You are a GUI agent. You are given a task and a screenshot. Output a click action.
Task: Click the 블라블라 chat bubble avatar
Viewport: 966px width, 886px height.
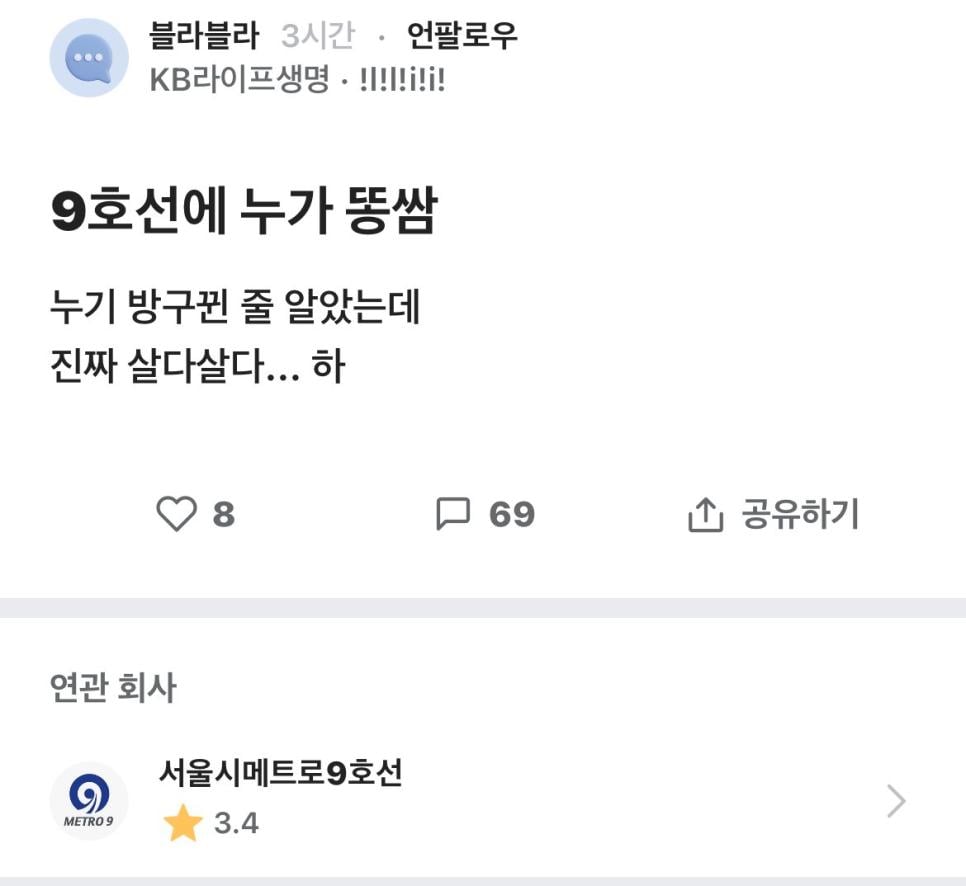[89, 58]
